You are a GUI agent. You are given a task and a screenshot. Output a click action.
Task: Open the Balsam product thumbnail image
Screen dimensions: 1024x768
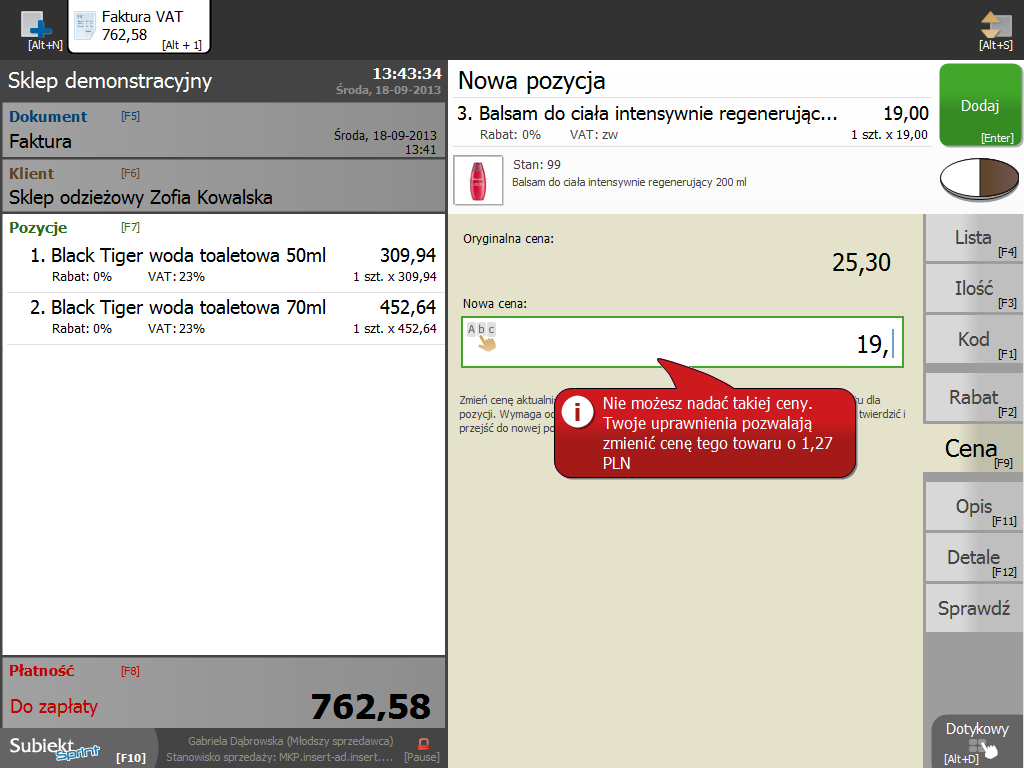click(478, 180)
